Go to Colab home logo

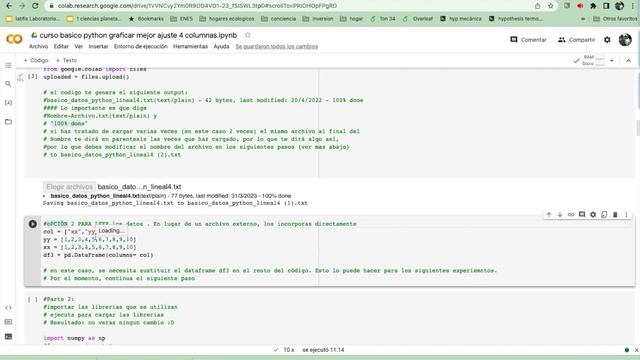pos(14,39)
